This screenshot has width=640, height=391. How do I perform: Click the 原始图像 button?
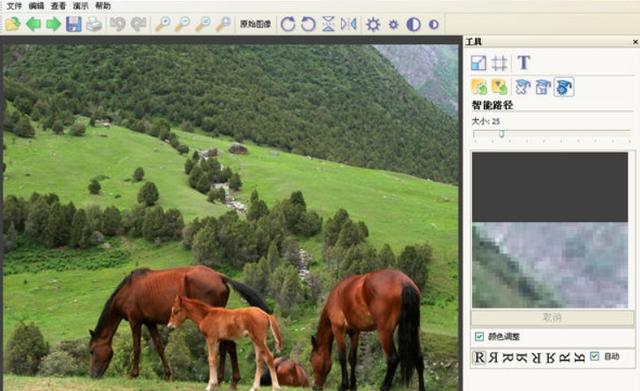256,24
